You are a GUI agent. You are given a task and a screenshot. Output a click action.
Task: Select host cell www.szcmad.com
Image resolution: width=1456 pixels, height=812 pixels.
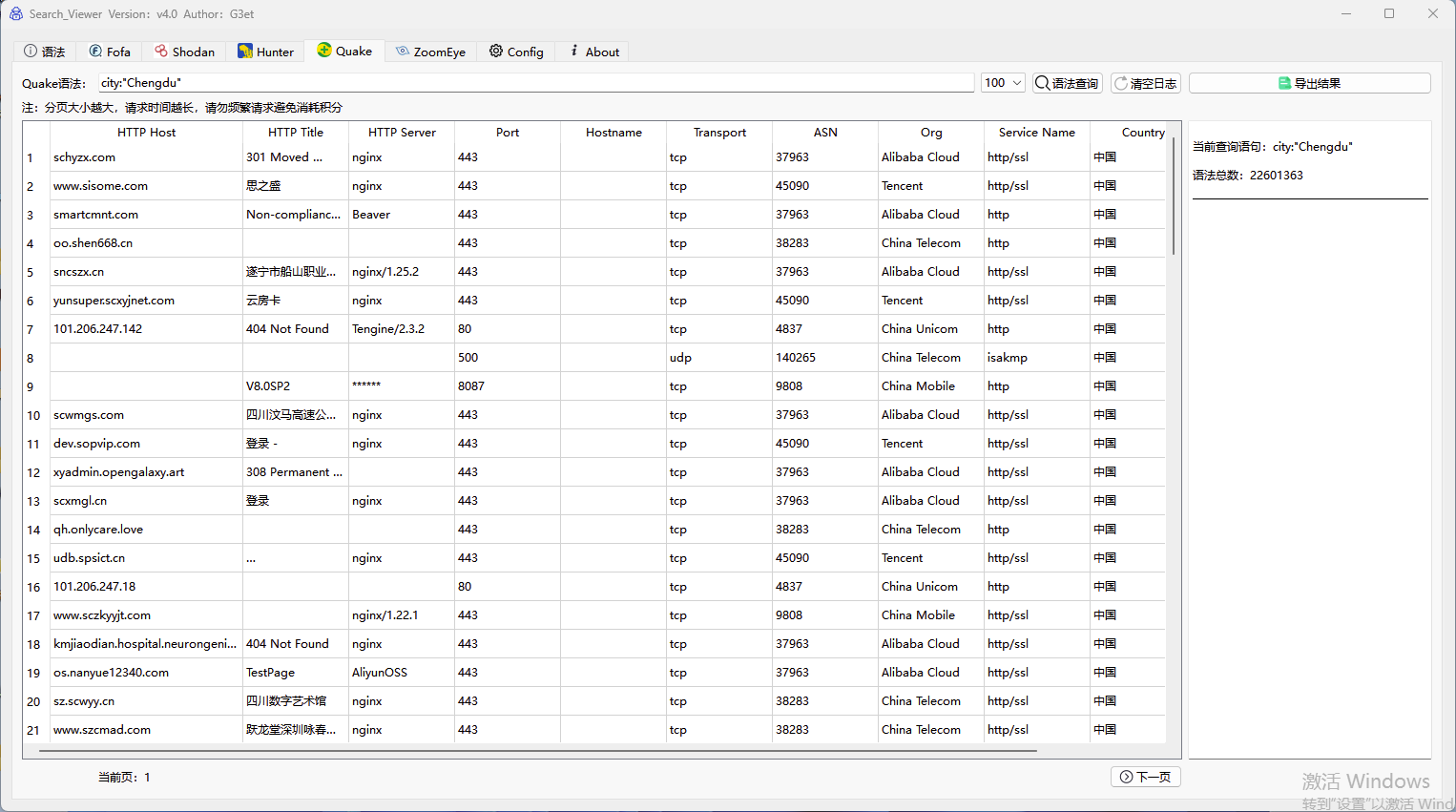[146, 730]
